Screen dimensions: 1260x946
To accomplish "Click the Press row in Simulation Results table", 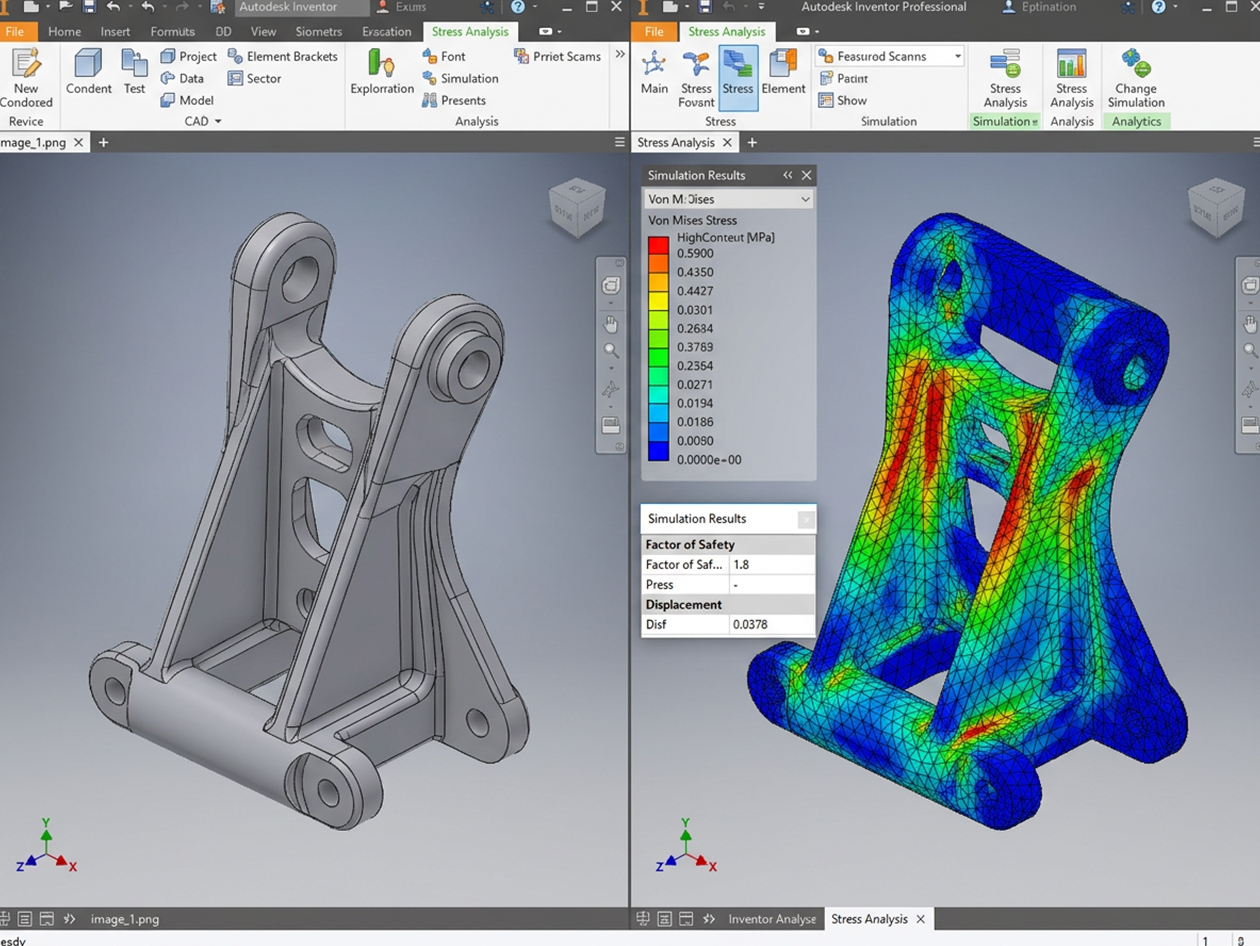I will coord(728,585).
